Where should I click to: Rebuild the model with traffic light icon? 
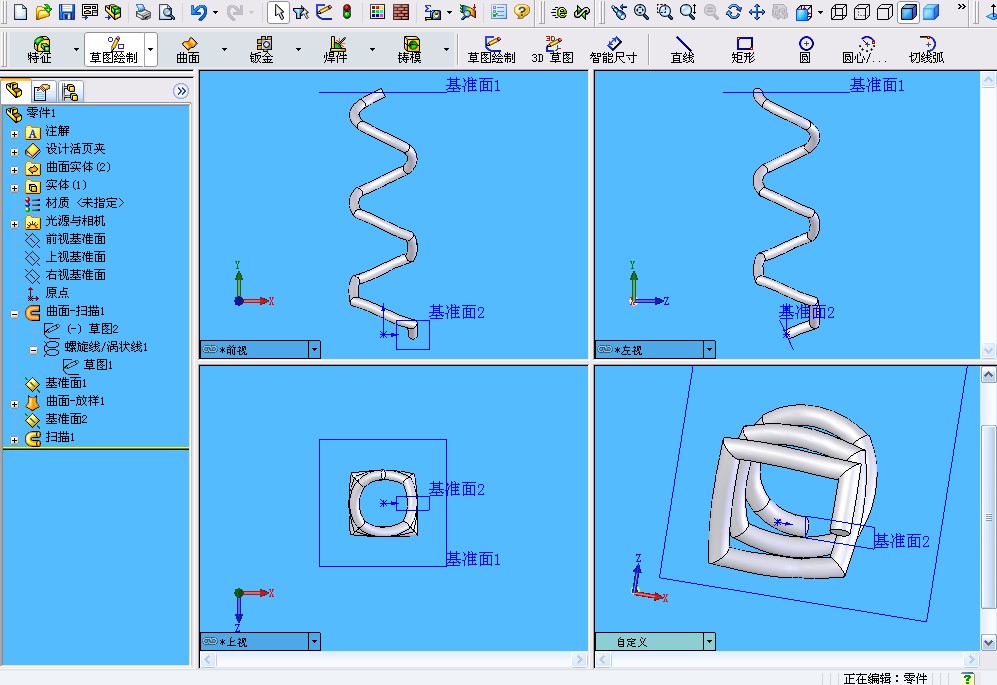[x=347, y=11]
